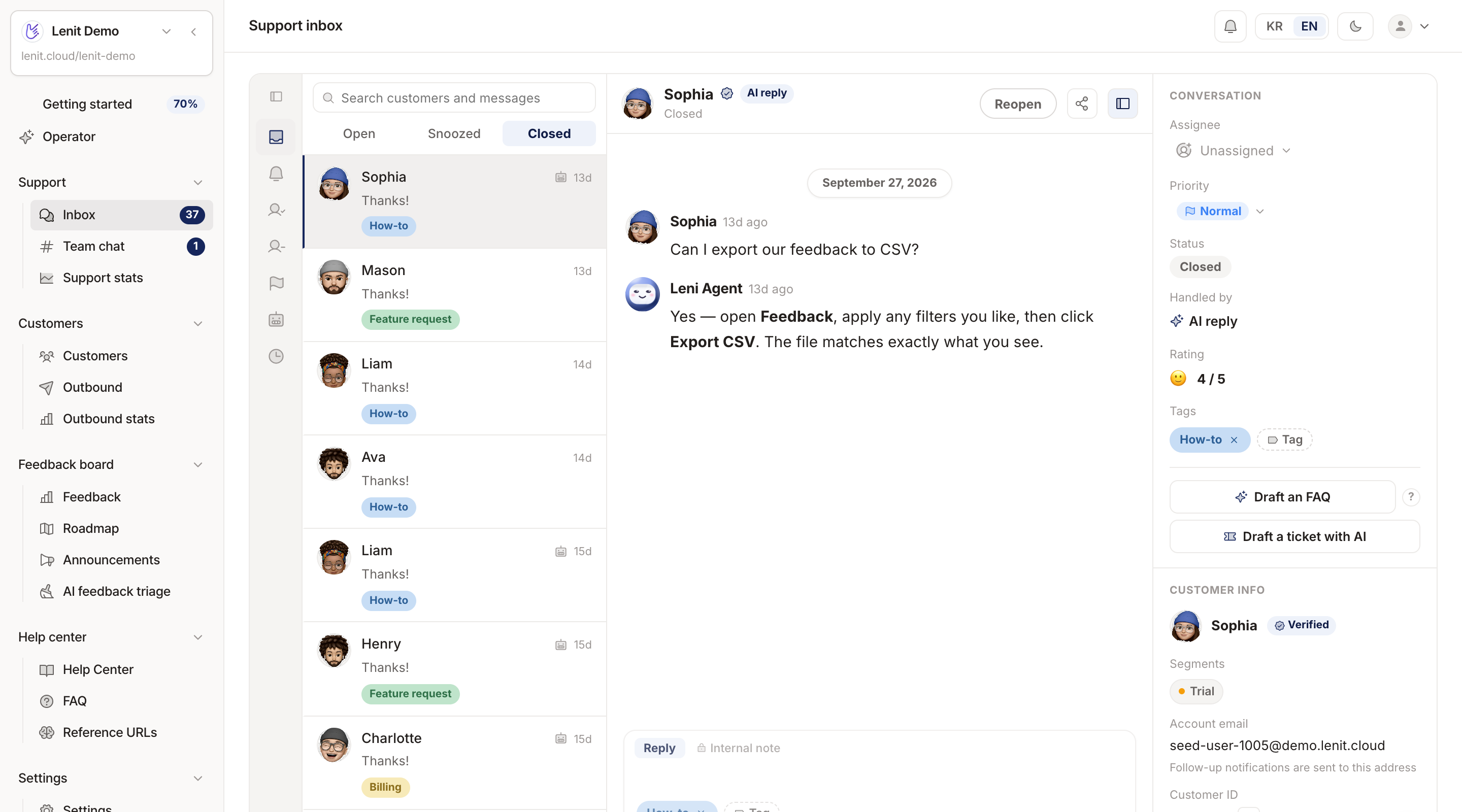Open the Unassigned assignee dropdown

[1233, 150]
